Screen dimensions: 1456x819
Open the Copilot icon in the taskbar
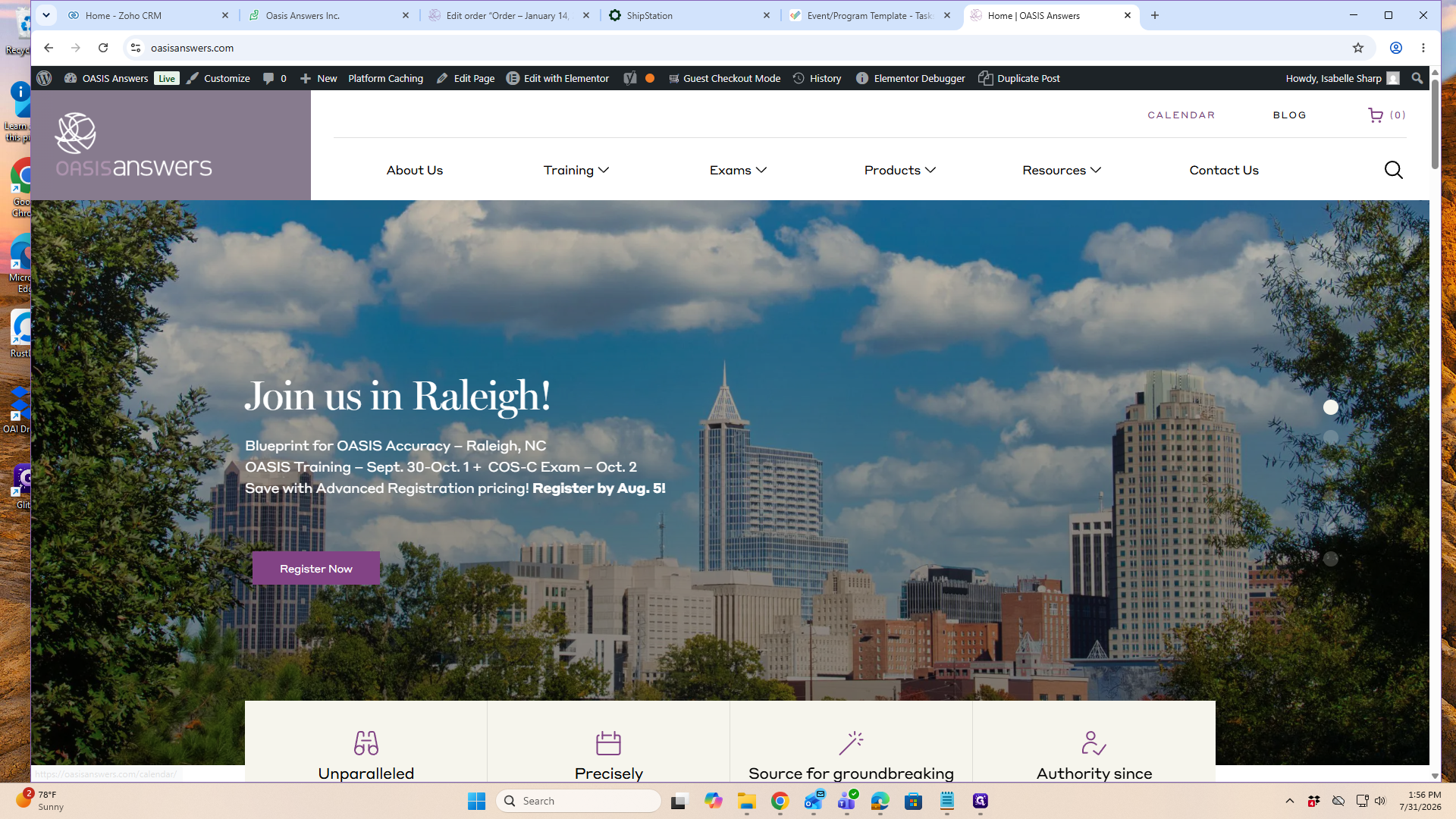[x=714, y=801]
